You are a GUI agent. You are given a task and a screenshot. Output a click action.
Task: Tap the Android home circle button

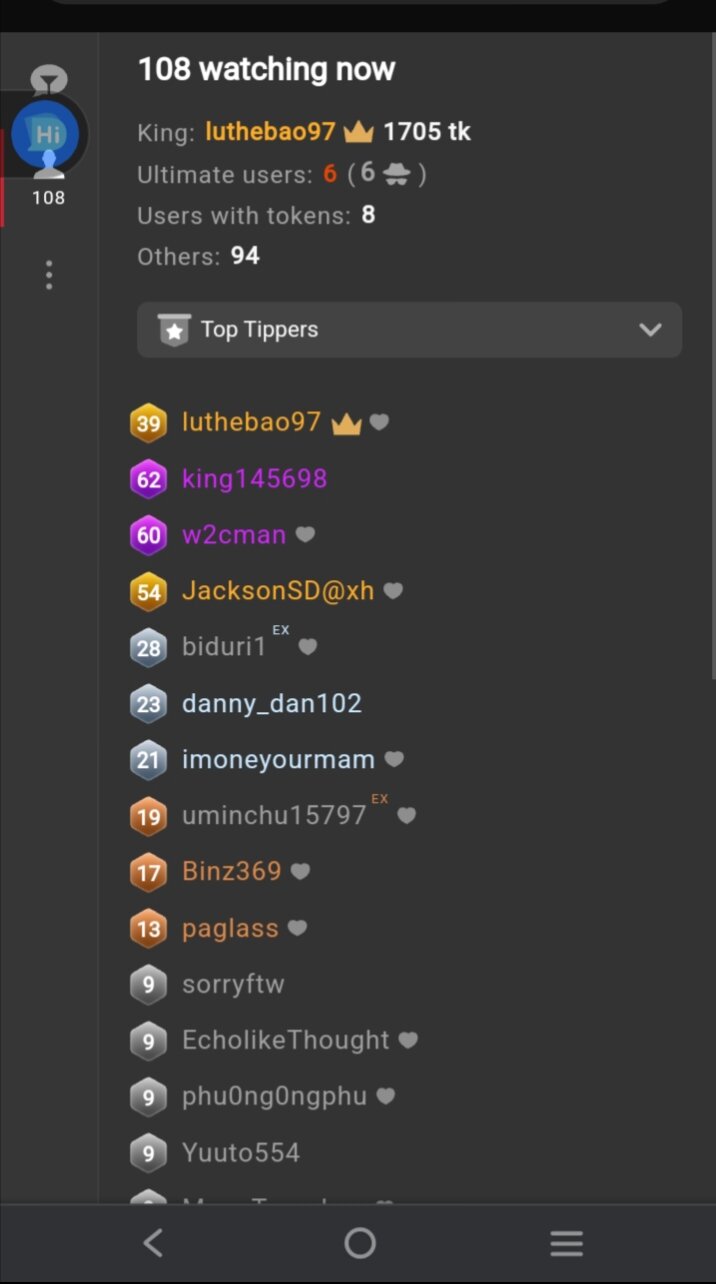click(x=359, y=1243)
